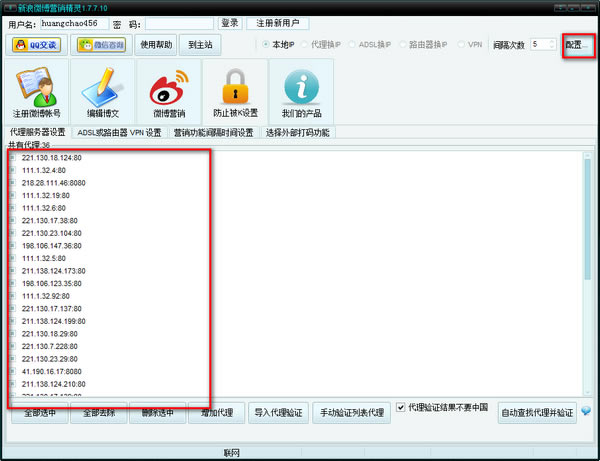600x461 pixels.
Task: Click the QQ交谈 penguin chat button
Action: coord(36,45)
